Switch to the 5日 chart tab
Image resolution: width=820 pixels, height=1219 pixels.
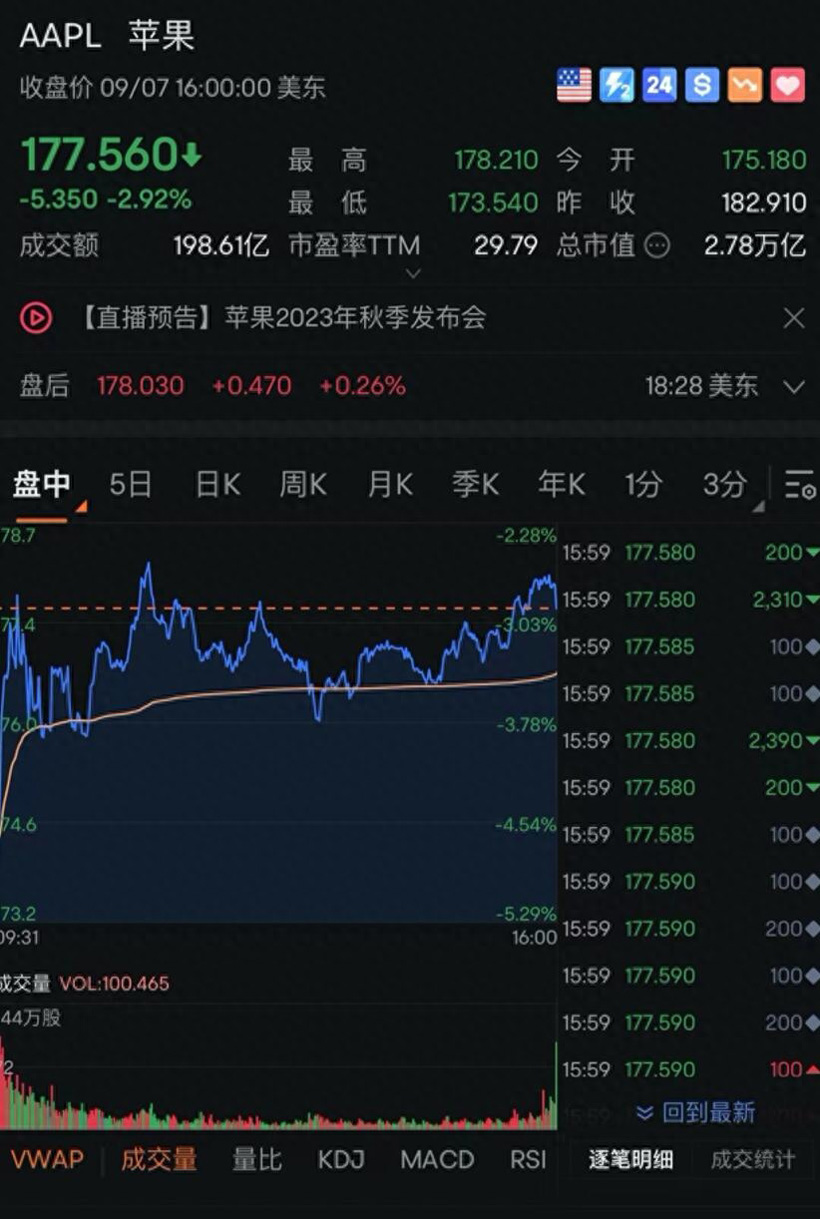coord(130,485)
